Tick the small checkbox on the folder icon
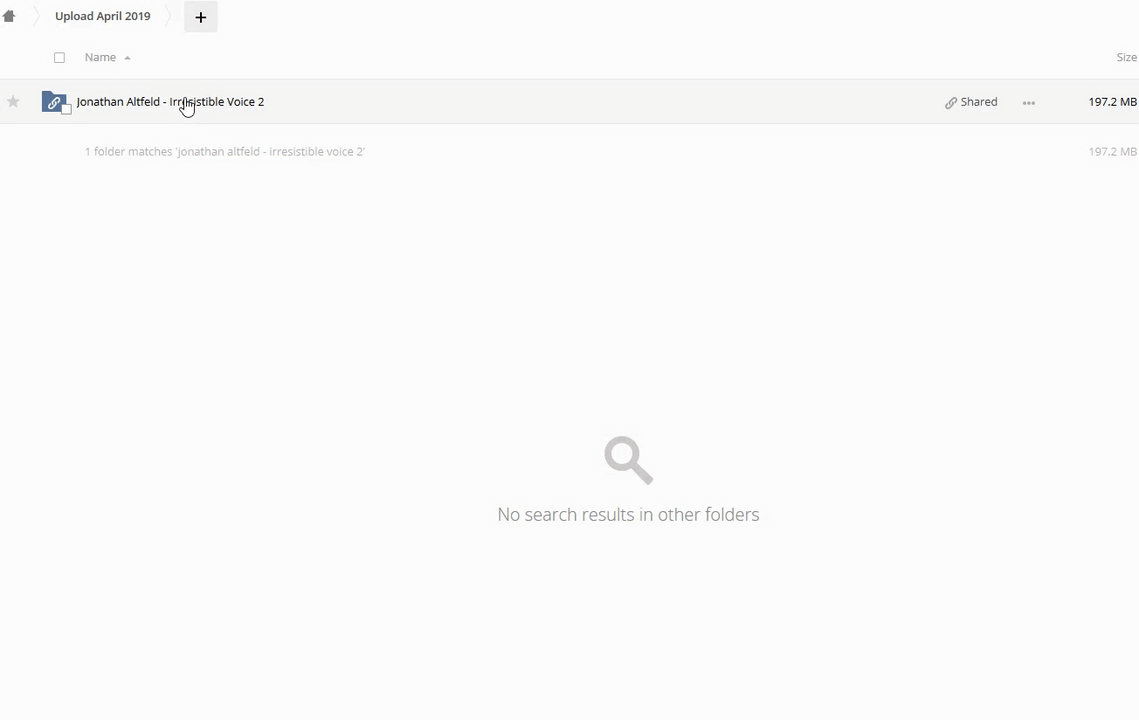This screenshot has height=720, width=1139. pos(66,109)
